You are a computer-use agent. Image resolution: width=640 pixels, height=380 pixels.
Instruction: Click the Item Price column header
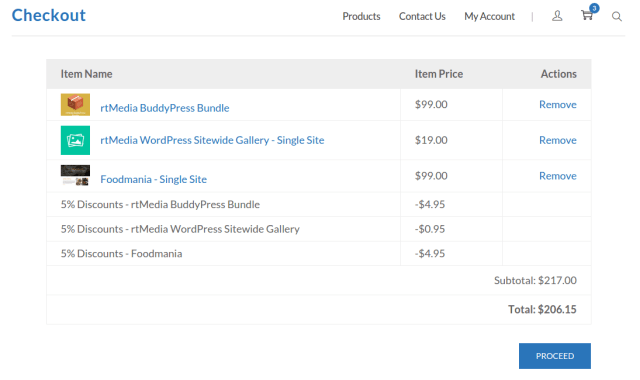pyautogui.click(x=439, y=74)
